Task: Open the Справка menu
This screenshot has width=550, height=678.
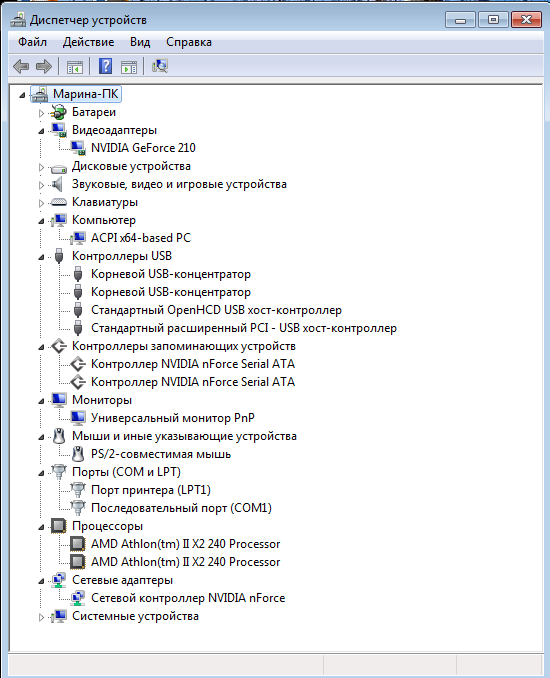Action: pyautogui.click(x=189, y=42)
